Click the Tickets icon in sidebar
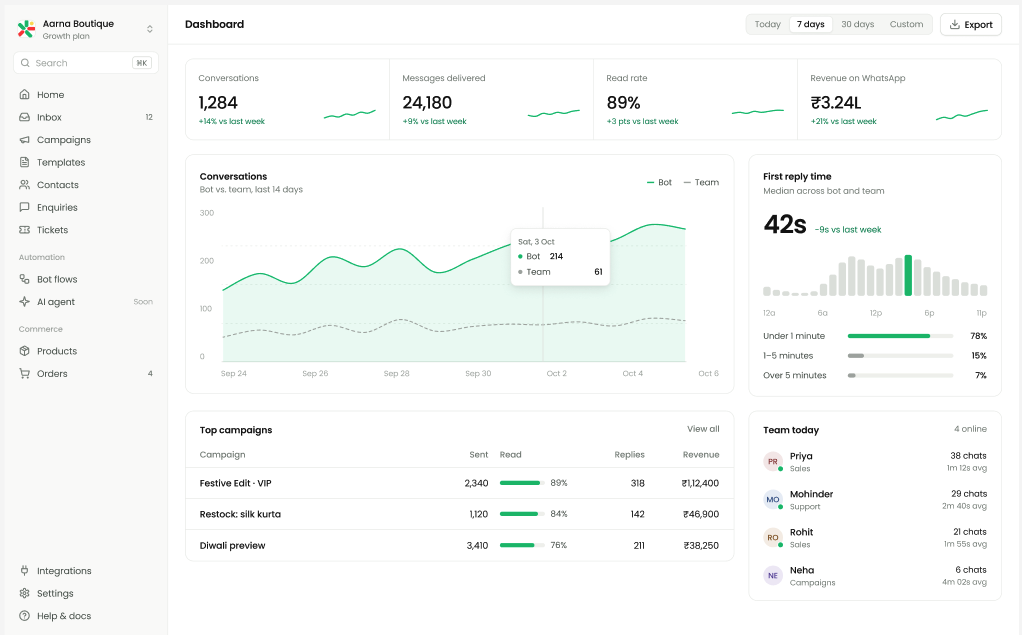Image resolution: width=1022 pixels, height=635 pixels. (24, 229)
